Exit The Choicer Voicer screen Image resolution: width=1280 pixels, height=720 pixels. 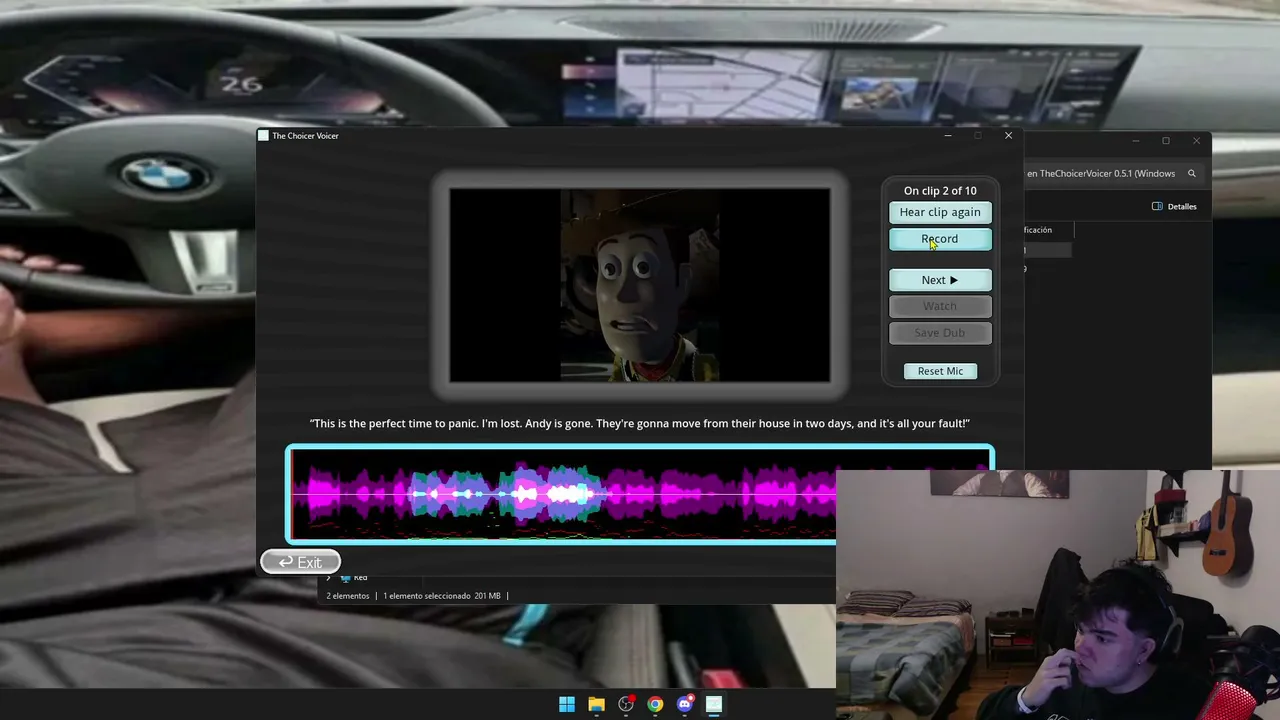point(300,562)
